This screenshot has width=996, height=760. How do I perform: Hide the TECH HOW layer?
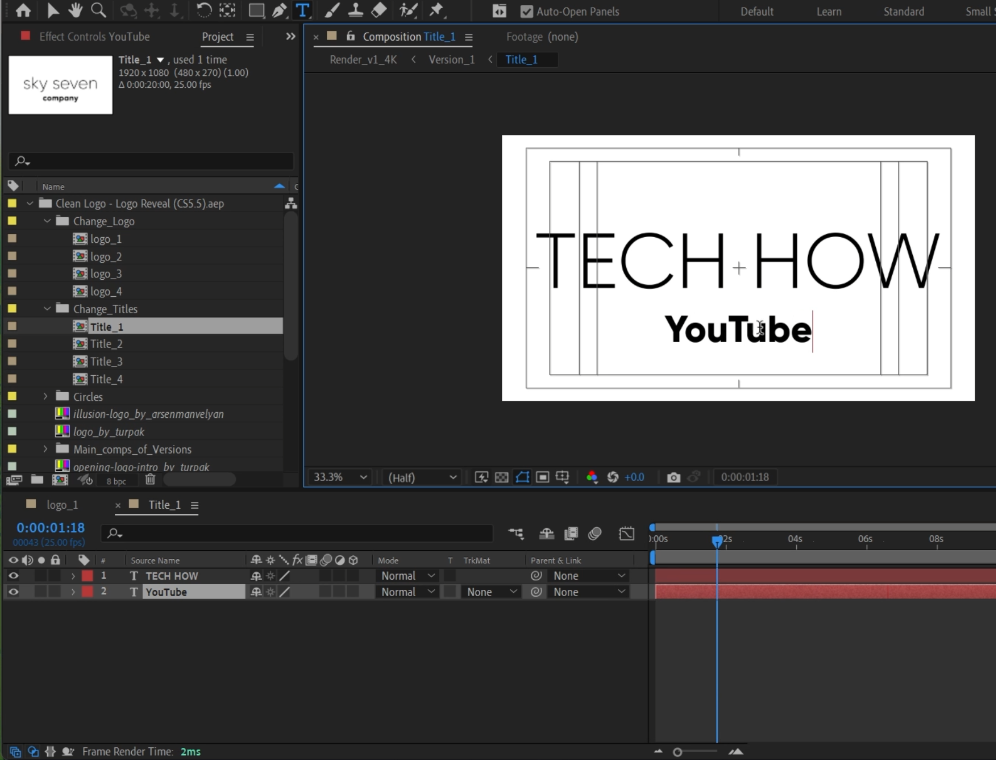pos(13,576)
